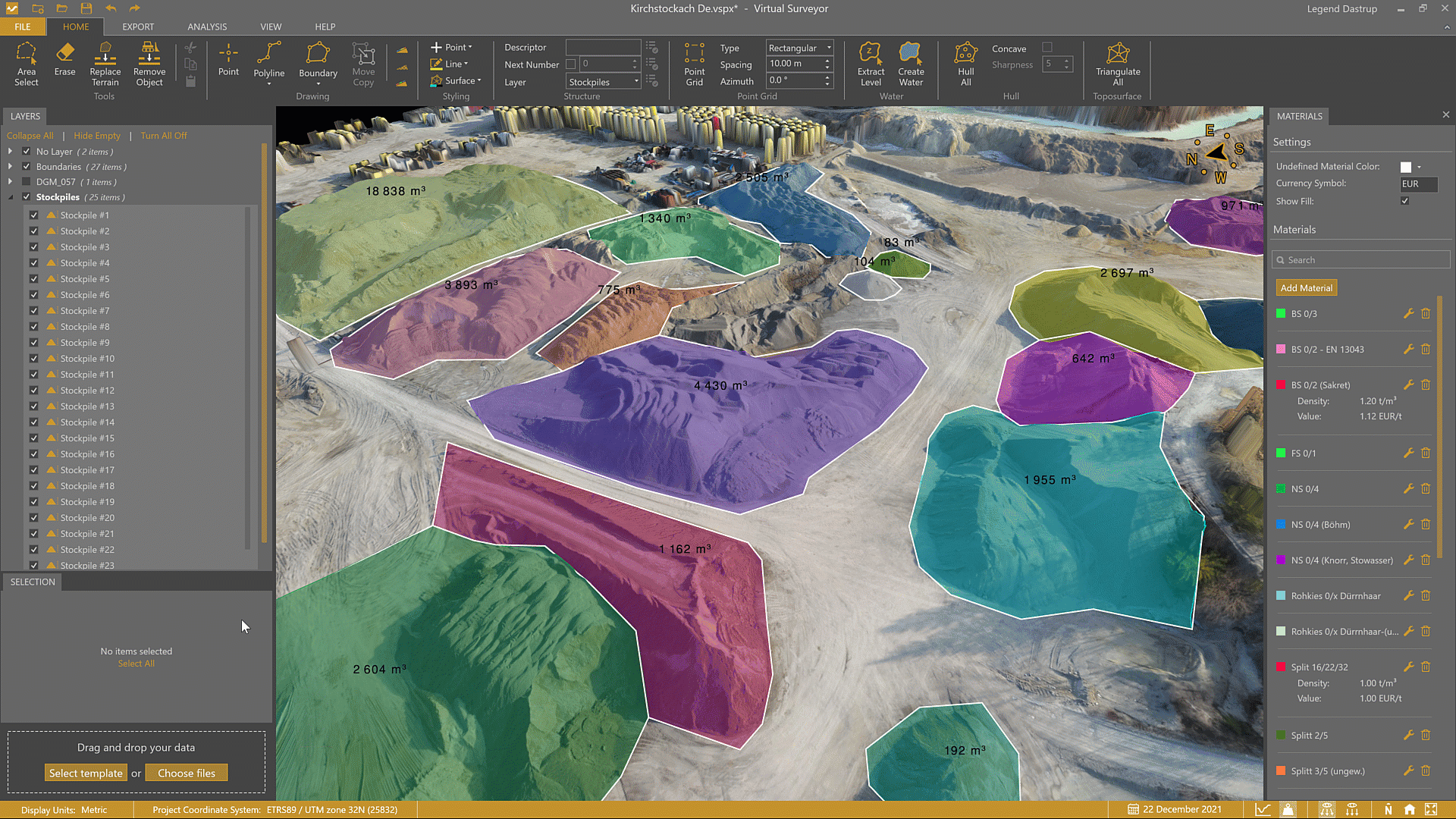Open the Layer Stockpiles dropdown
Viewport: 1456px width, 819px height.
(x=604, y=82)
